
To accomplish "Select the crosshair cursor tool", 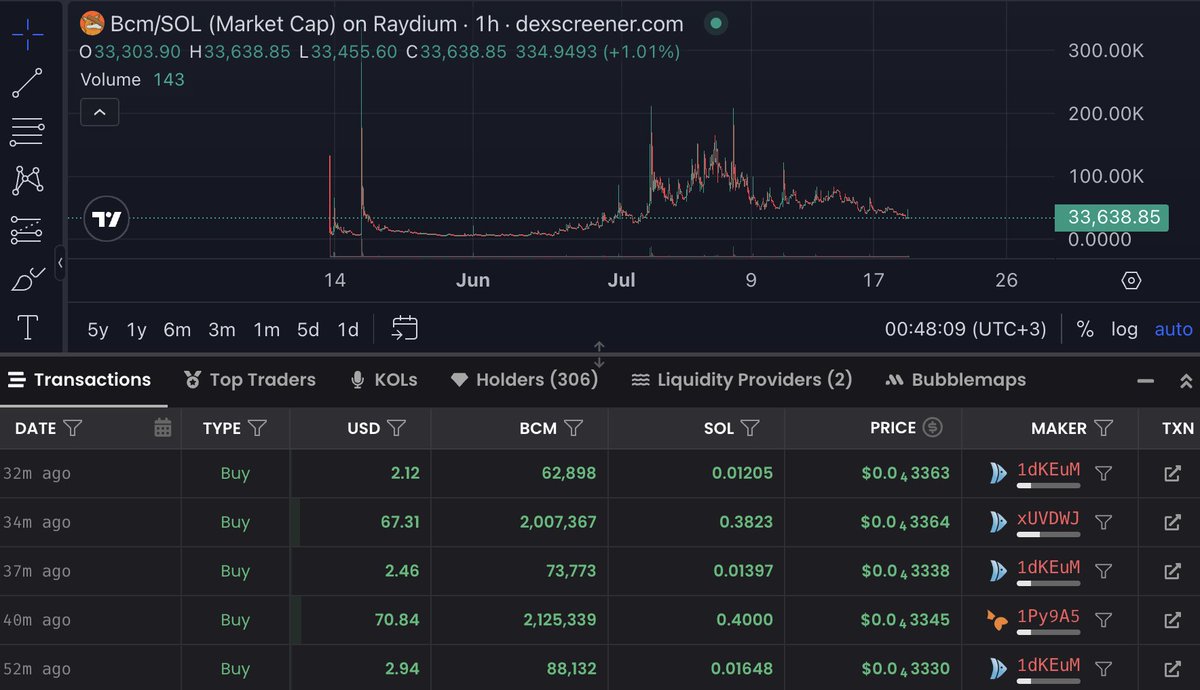I will point(27,33).
